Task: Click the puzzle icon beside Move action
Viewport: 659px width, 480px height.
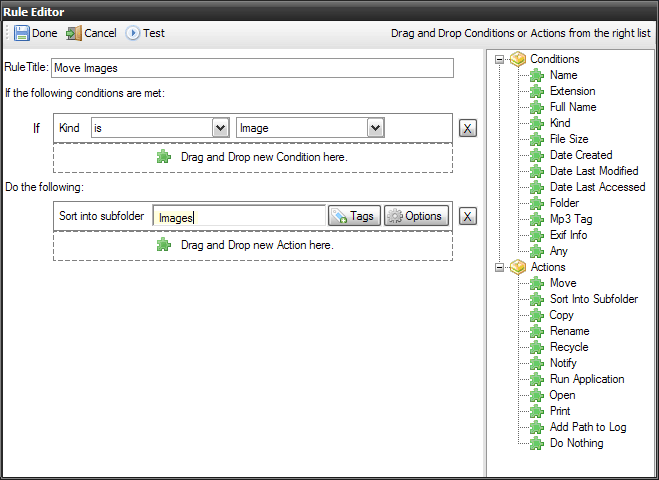Action: tap(537, 283)
